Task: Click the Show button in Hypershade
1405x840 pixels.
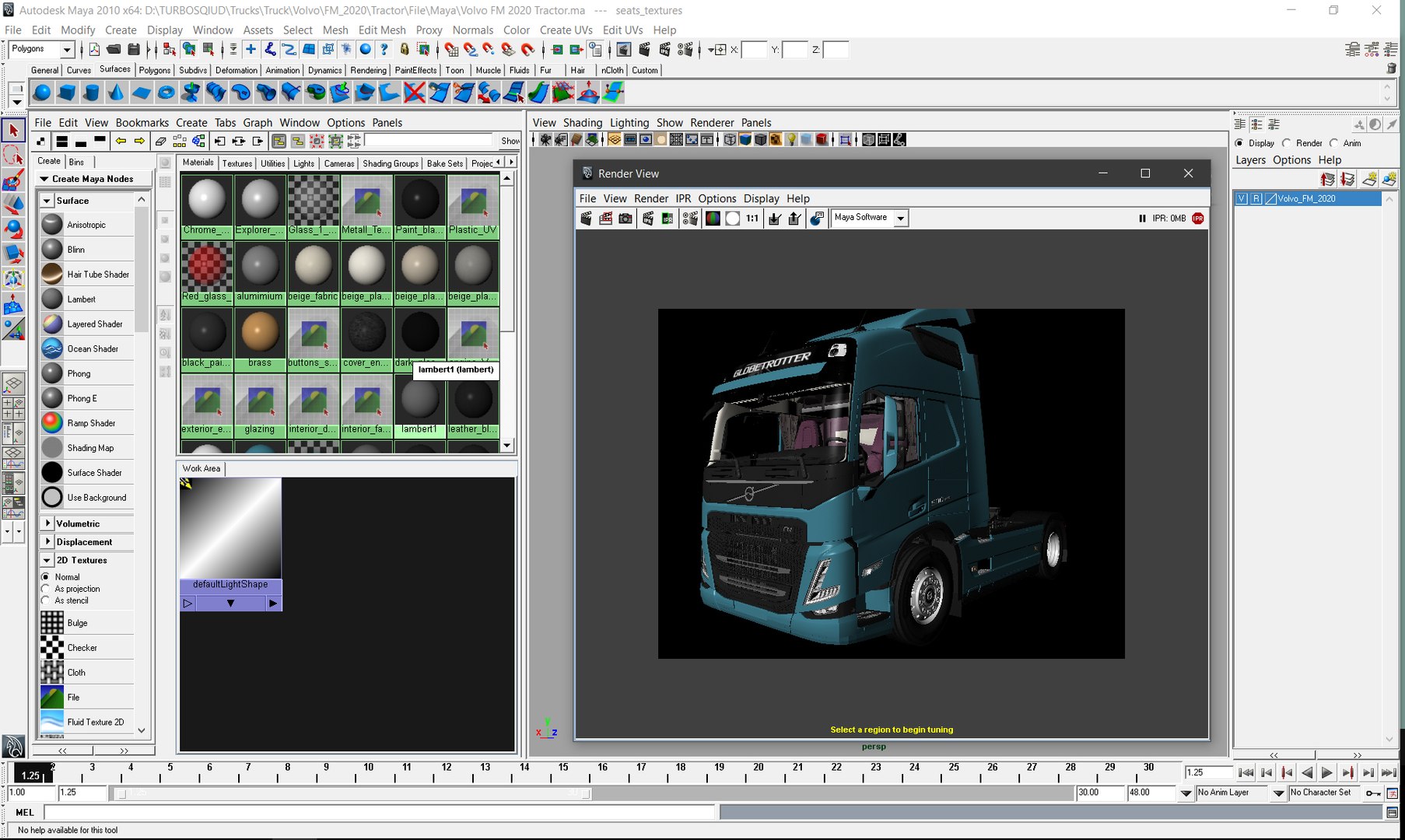Action: (x=510, y=141)
